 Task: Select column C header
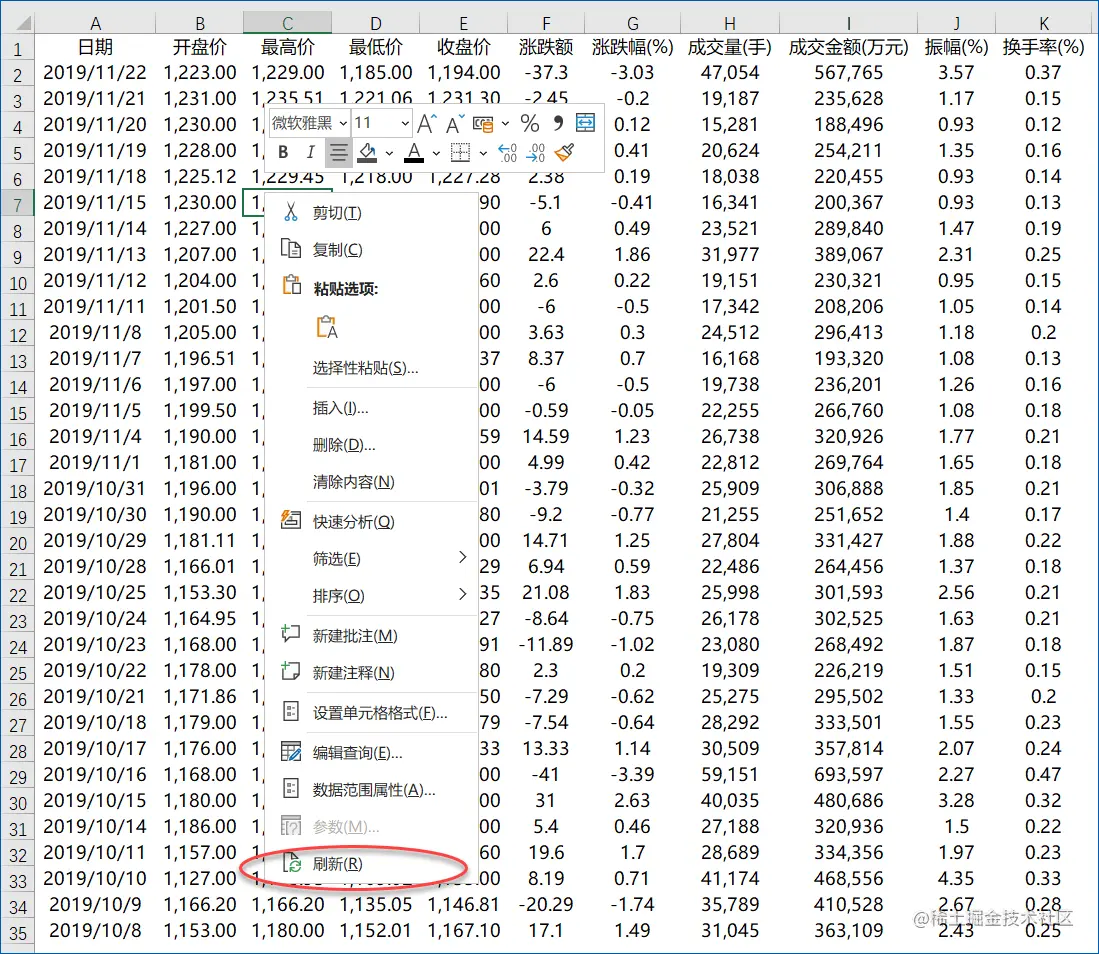287,20
